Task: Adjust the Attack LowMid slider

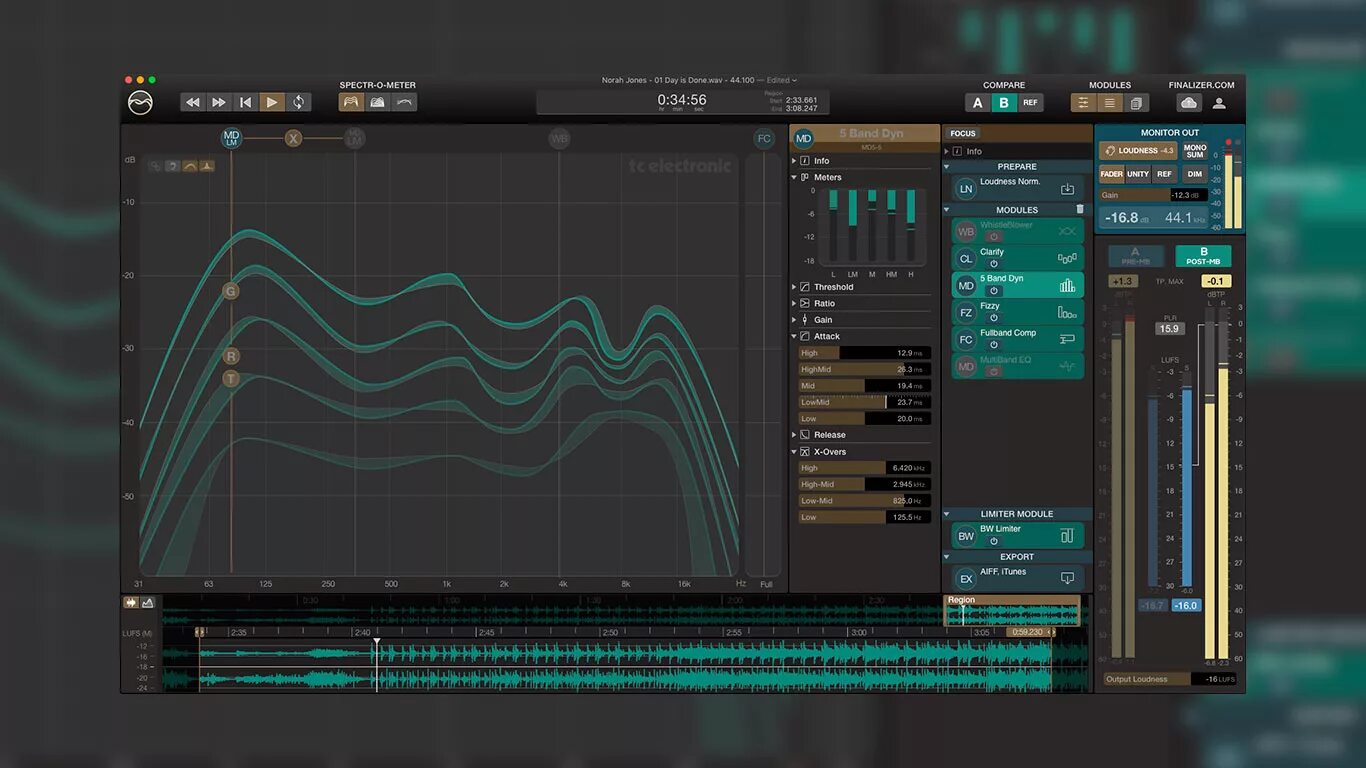Action: tap(865, 402)
